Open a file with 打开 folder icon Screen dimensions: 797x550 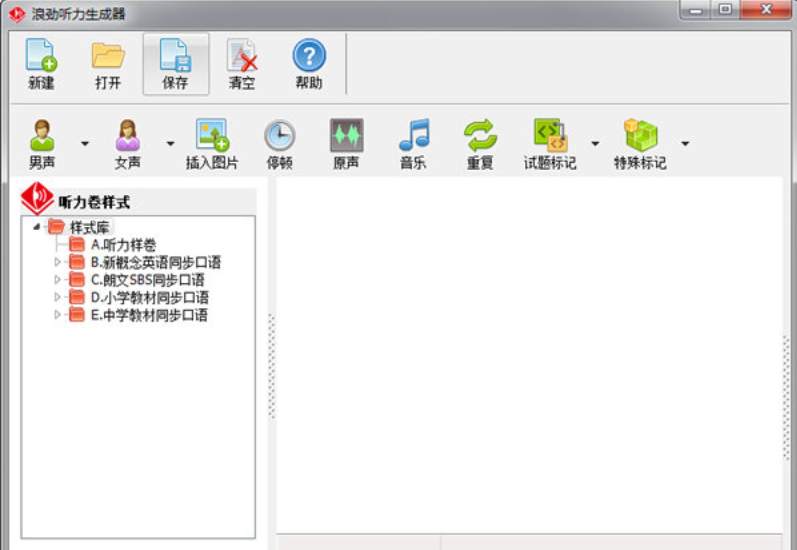pyautogui.click(x=108, y=65)
